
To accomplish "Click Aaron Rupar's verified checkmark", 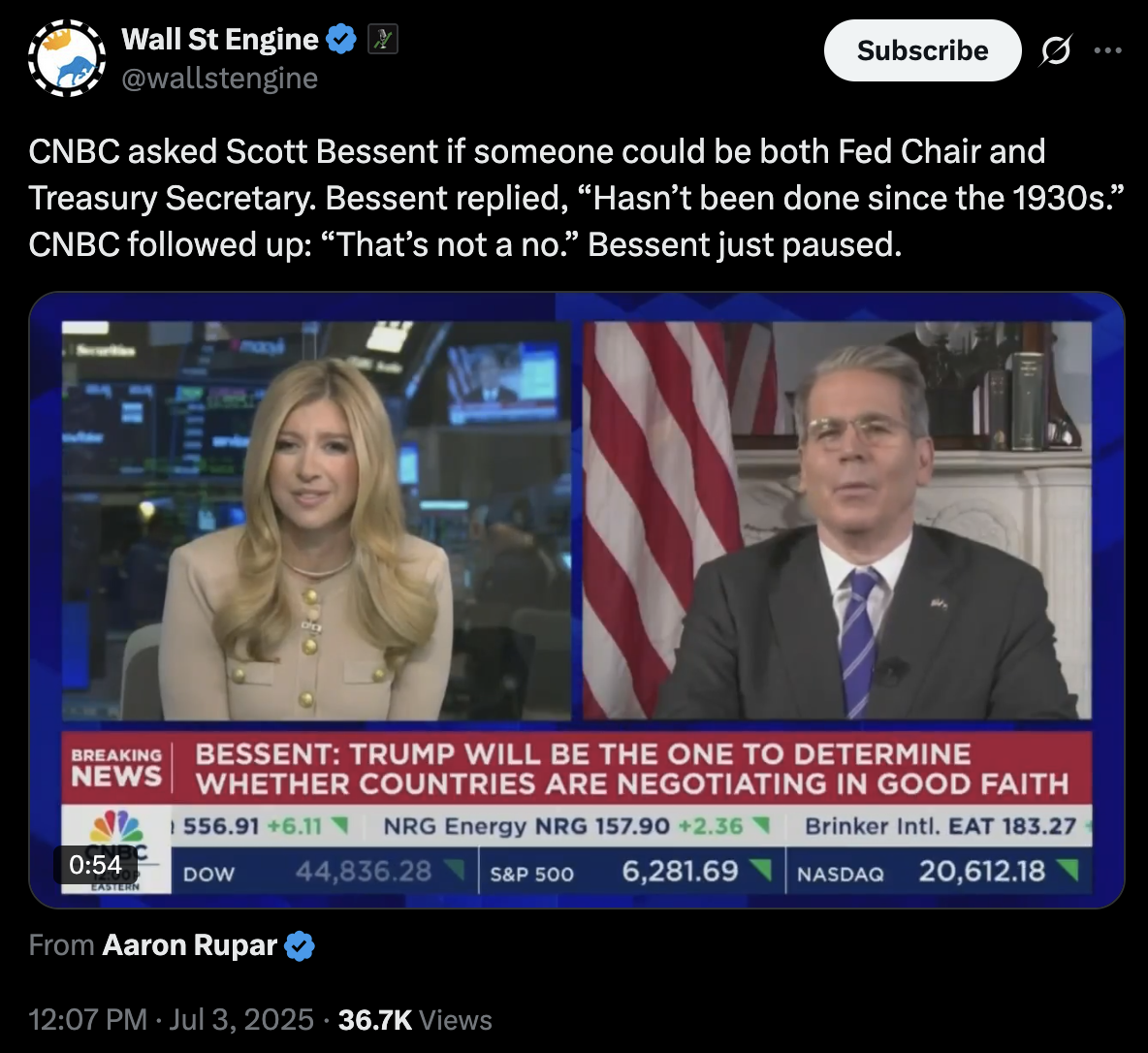I will [300, 946].
